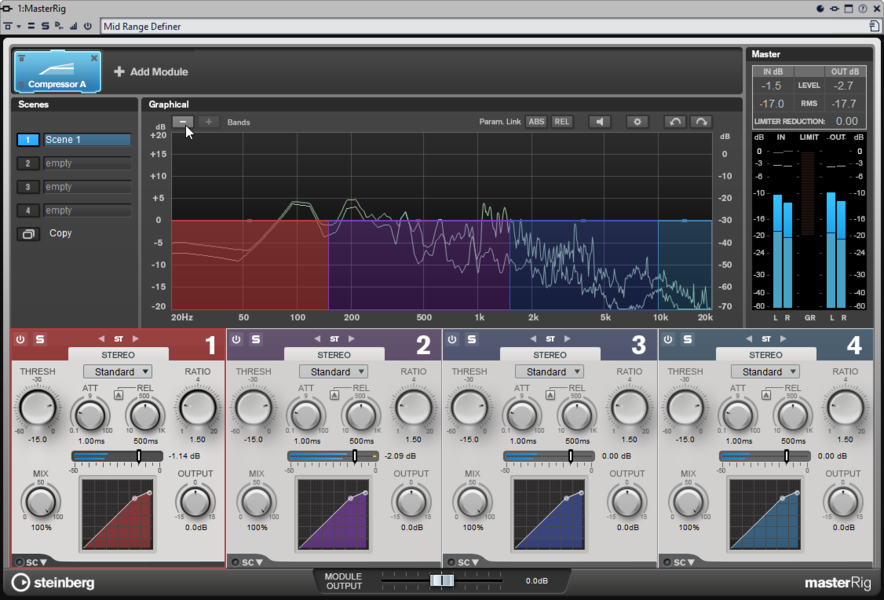Toggle auto release A in band 1
Image resolution: width=884 pixels, height=600 pixels.
[x=118, y=395]
